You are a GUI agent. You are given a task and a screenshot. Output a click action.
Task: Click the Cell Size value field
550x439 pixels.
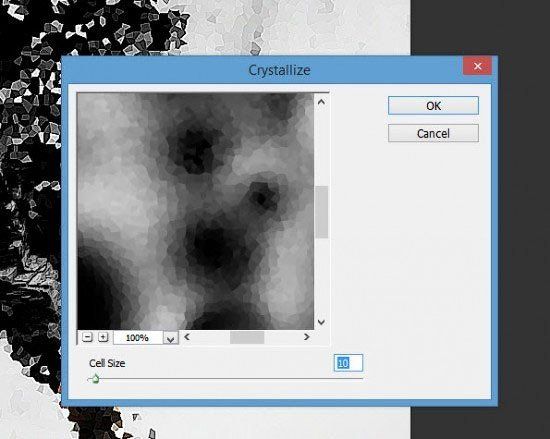(348, 363)
